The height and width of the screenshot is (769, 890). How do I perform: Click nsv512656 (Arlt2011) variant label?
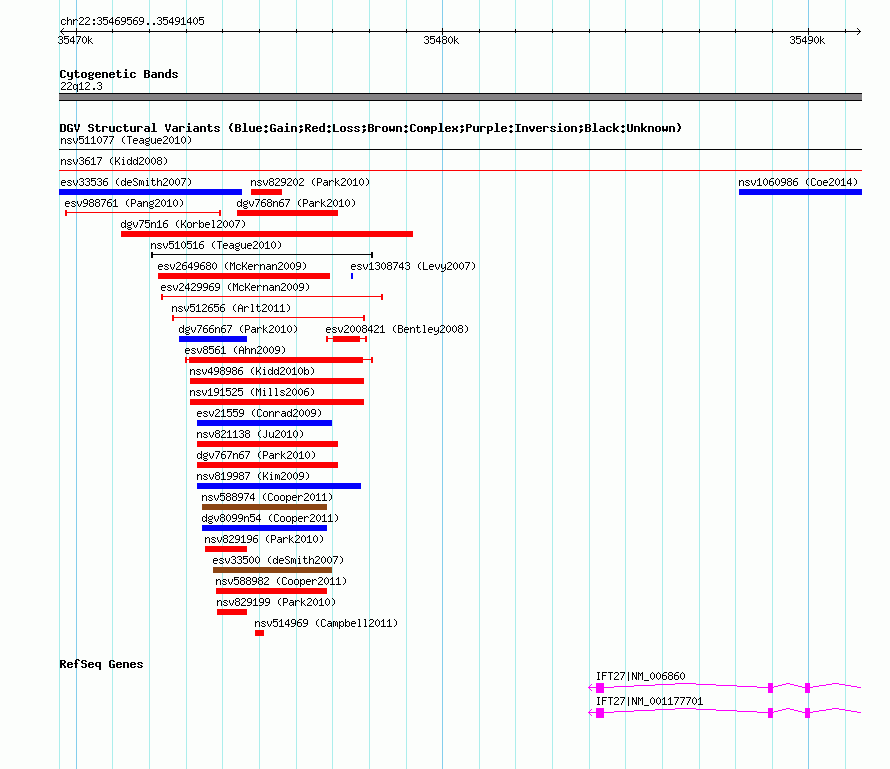(231, 308)
